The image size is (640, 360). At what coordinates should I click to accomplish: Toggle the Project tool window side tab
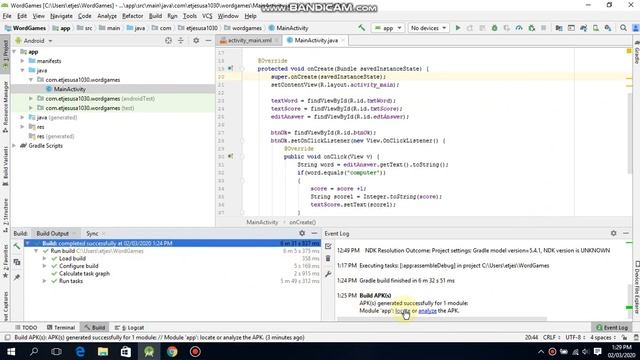click(x=5, y=53)
